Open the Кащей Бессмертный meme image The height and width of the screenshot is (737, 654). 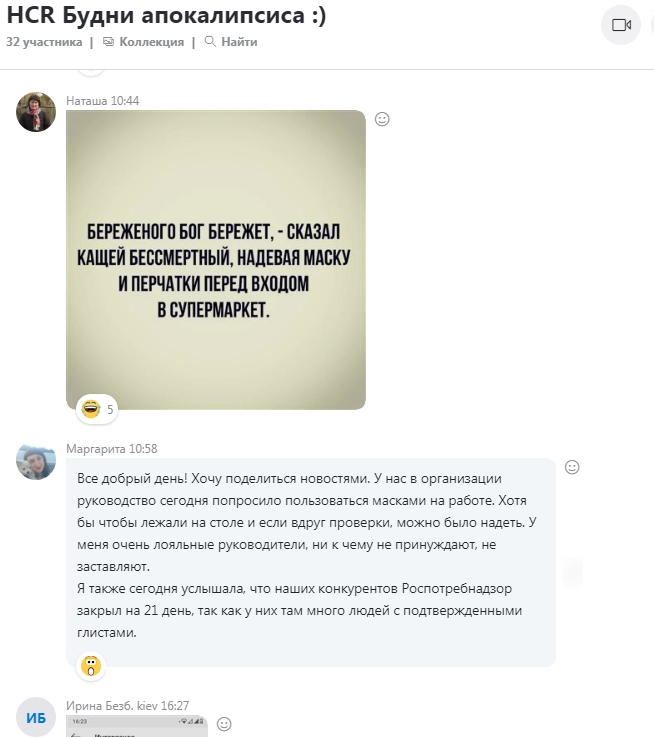216,260
